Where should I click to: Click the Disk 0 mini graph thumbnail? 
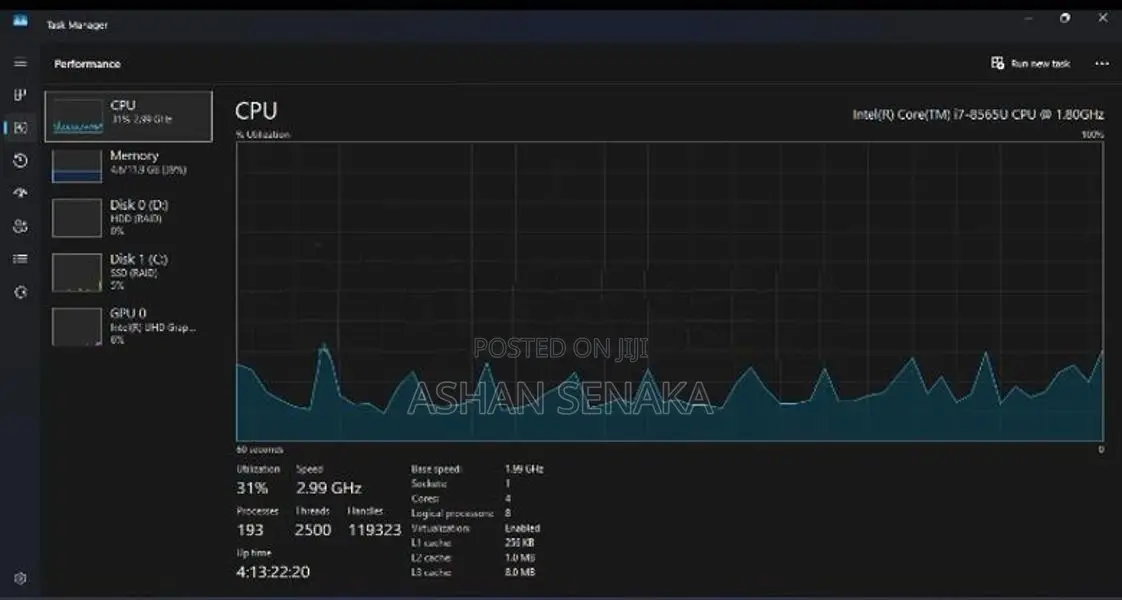click(x=77, y=218)
